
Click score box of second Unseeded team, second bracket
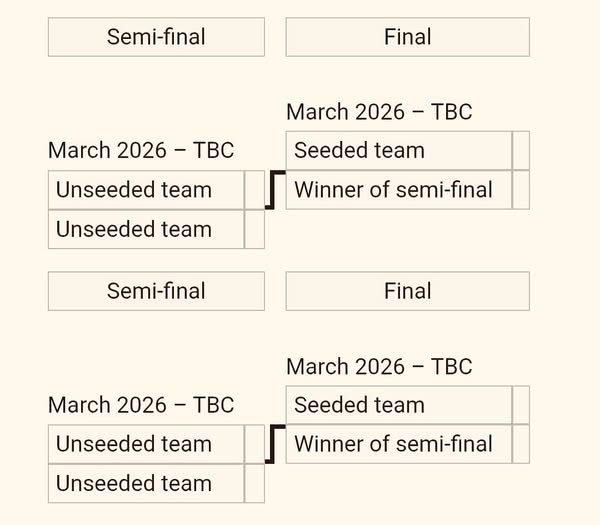coord(254,483)
